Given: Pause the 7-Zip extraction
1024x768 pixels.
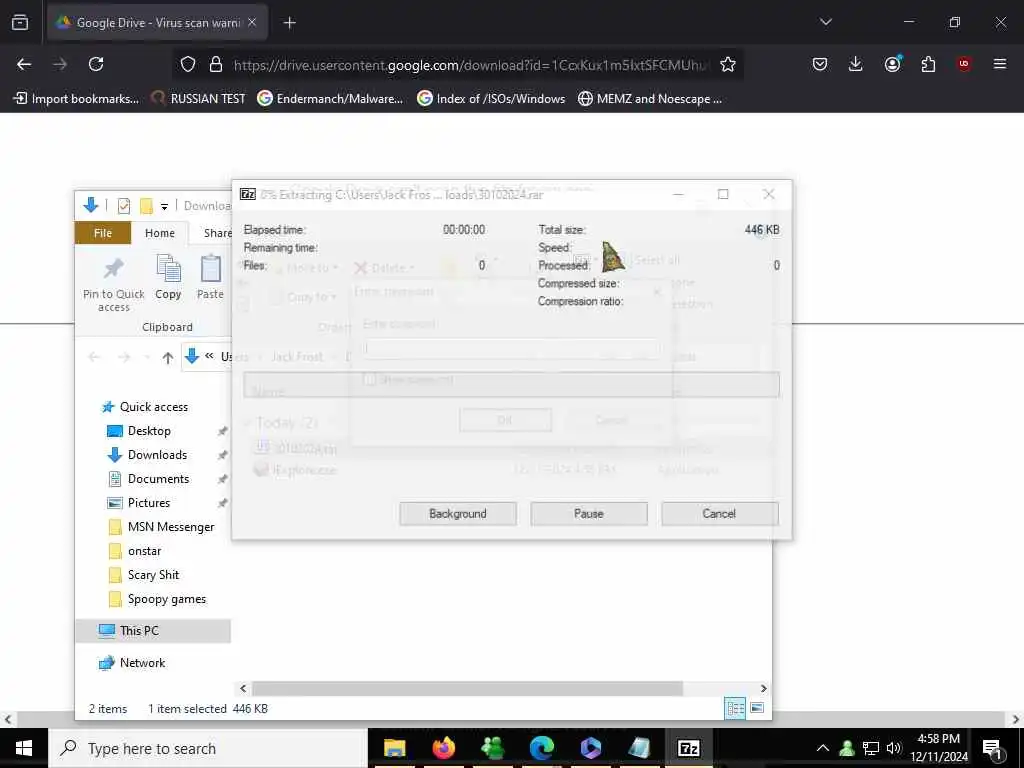Looking at the screenshot, I should tap(588, 513).
